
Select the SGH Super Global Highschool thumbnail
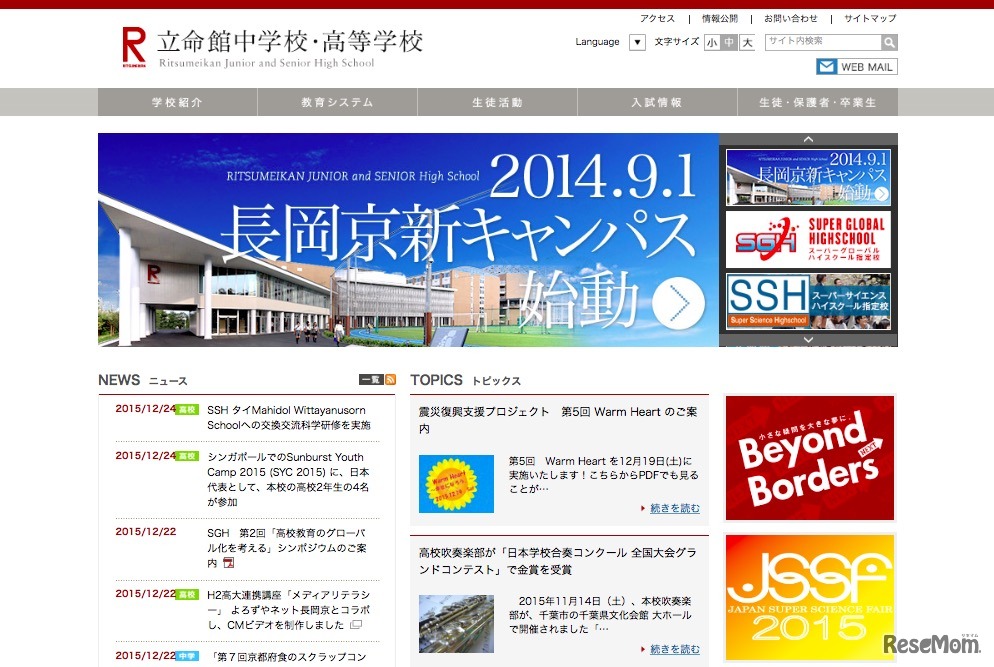coord(808,240)
